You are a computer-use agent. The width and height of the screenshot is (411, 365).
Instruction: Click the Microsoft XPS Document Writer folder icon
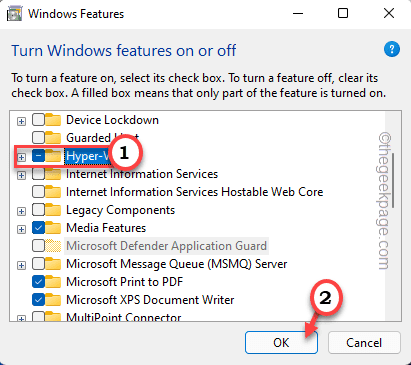53,300
